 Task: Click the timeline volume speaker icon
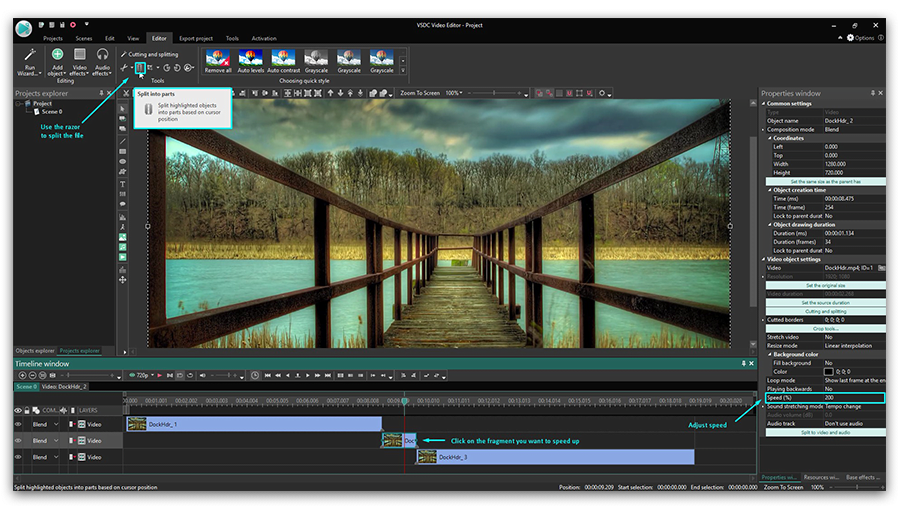tap(202, 375)
